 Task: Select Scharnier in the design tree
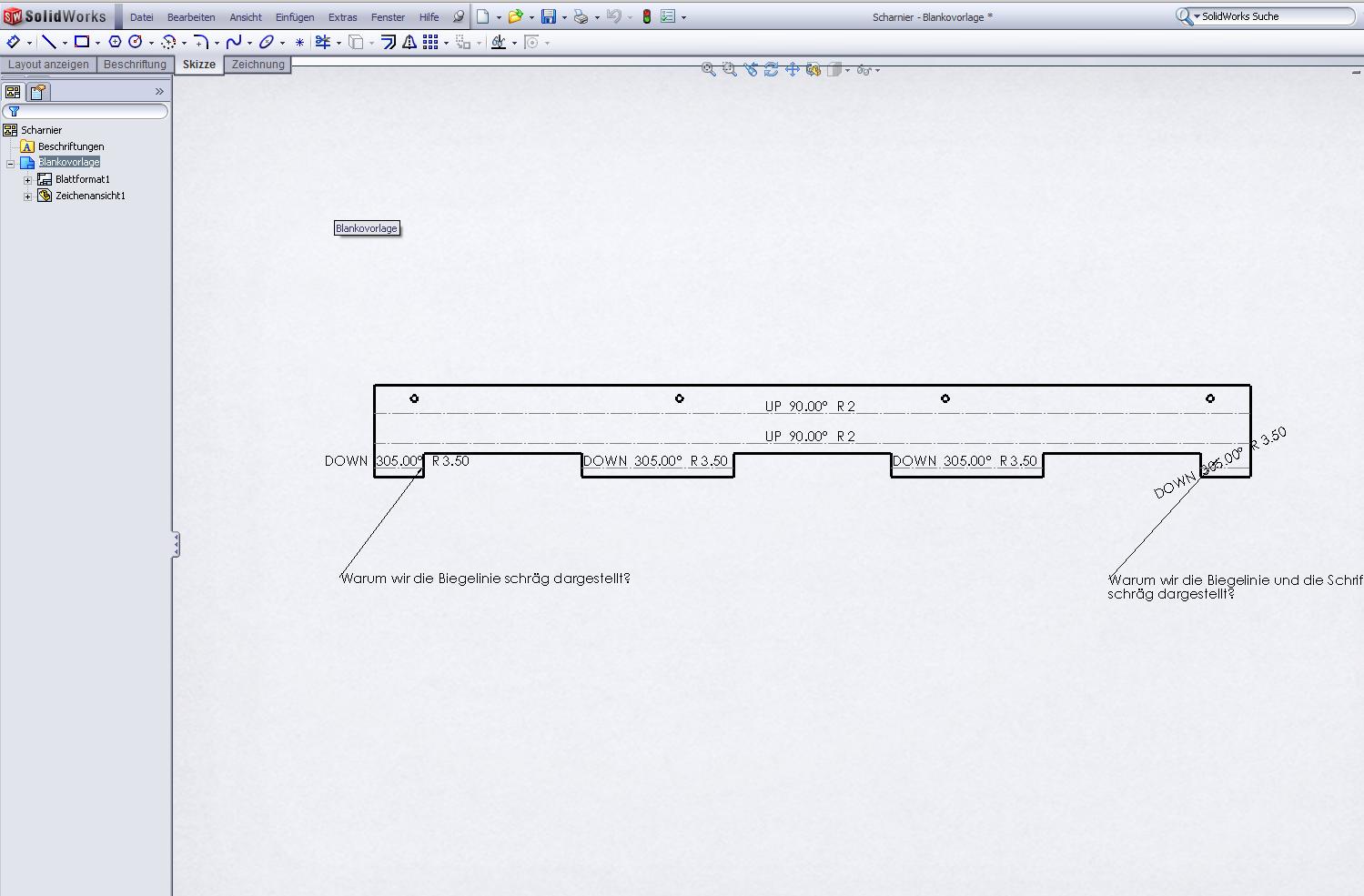(x=41, y=130)
